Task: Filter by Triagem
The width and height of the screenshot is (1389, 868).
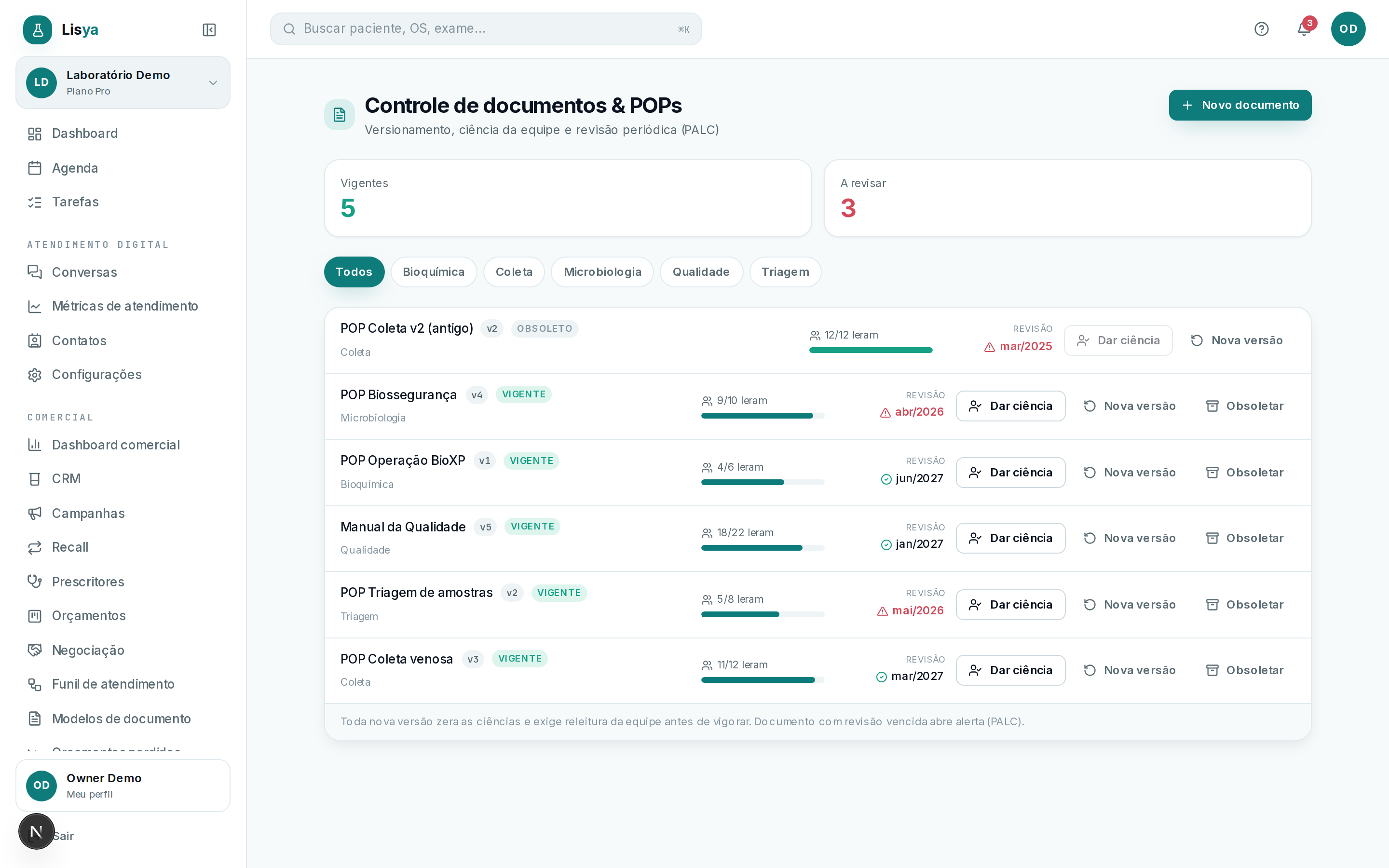Action: pyautogui.click(x=785, y=272)
